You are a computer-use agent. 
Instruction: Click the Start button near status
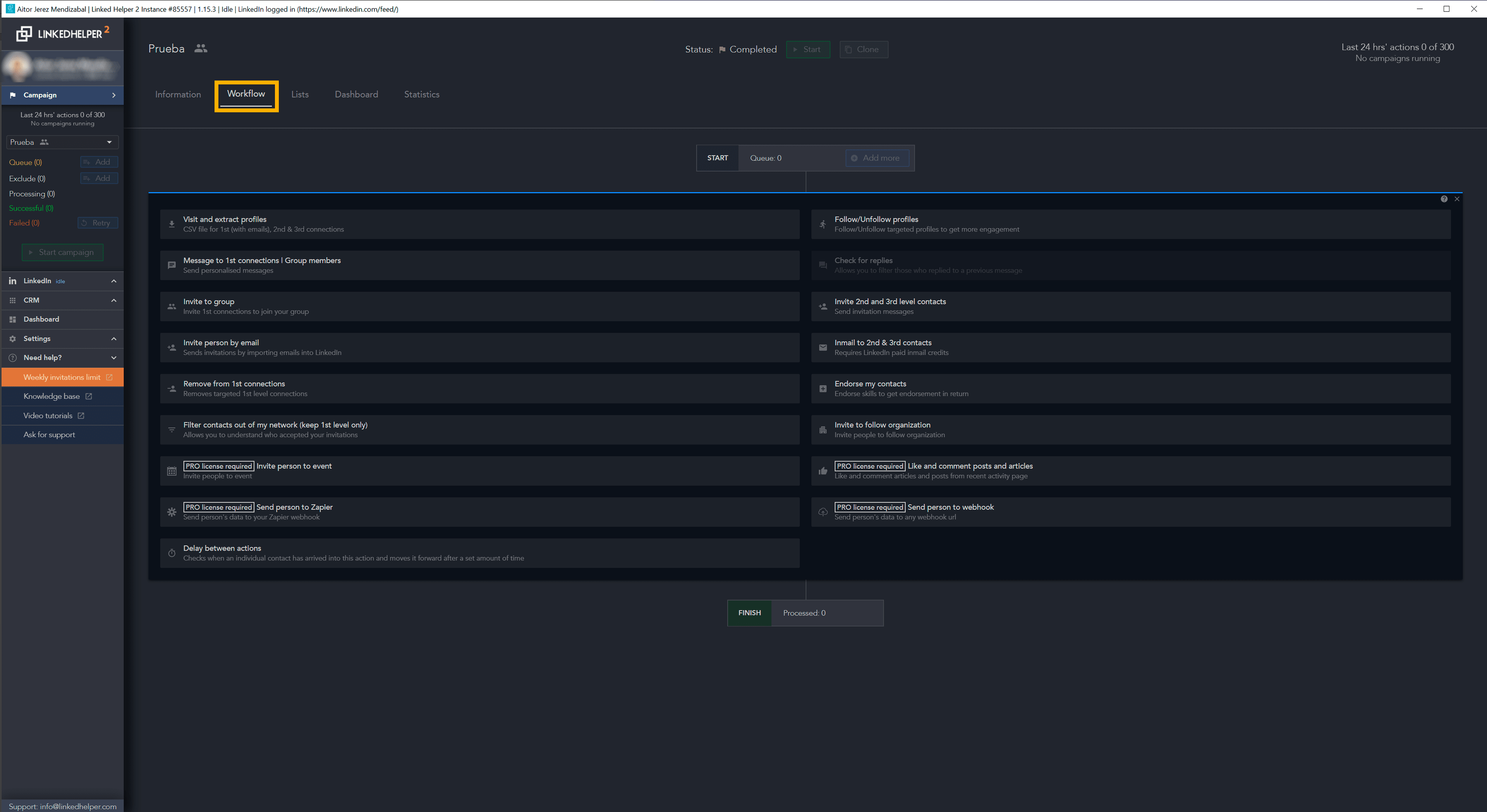807,49
